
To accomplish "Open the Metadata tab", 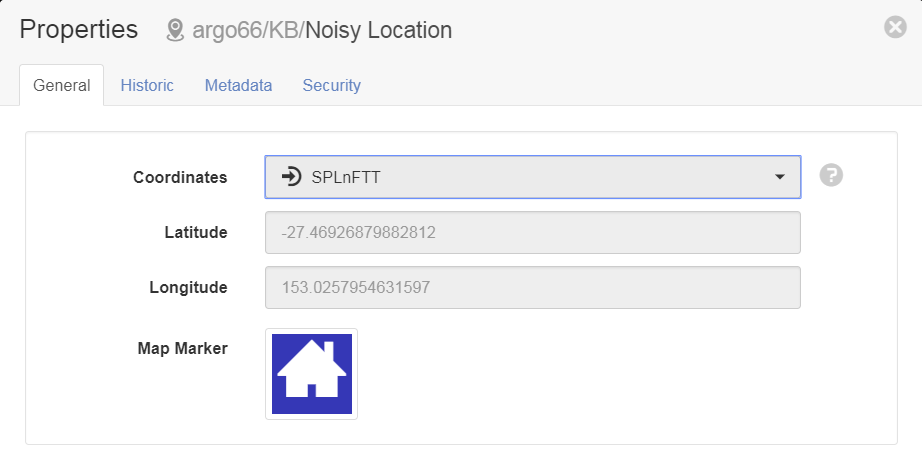I will point(238,85).
